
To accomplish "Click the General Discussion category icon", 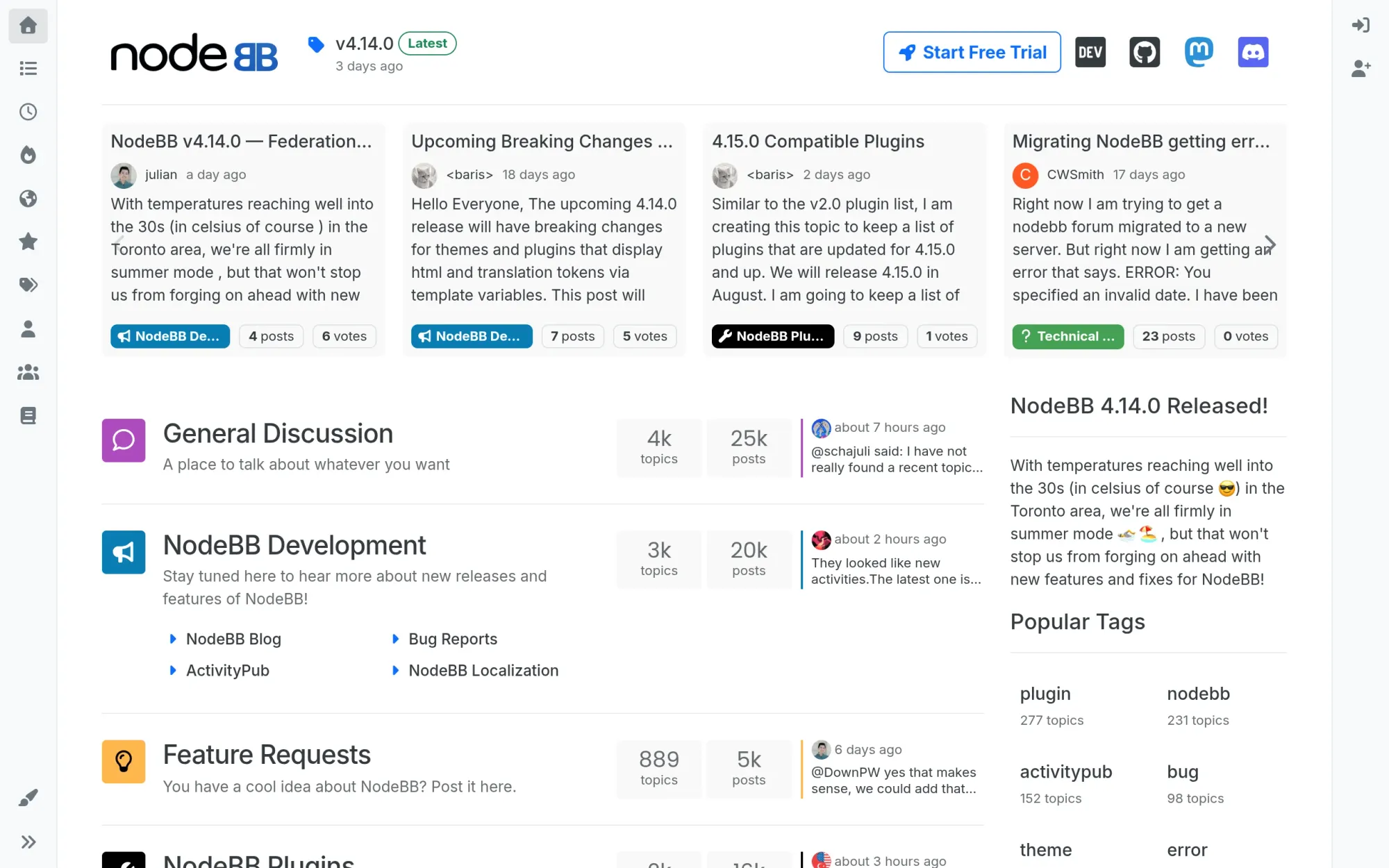I will [124, 440].
